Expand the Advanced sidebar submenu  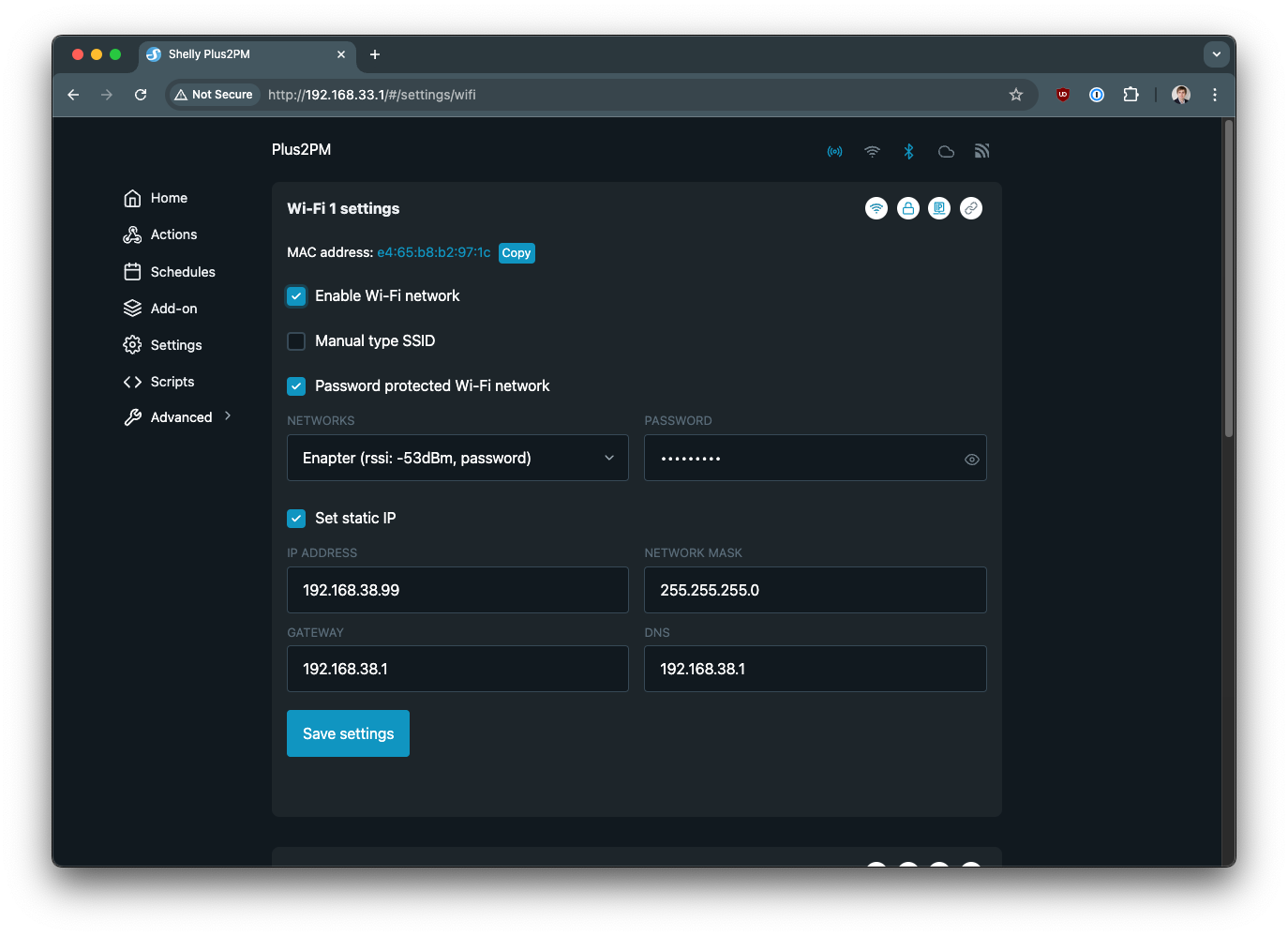pyautogui.click(x=177, y=417)
